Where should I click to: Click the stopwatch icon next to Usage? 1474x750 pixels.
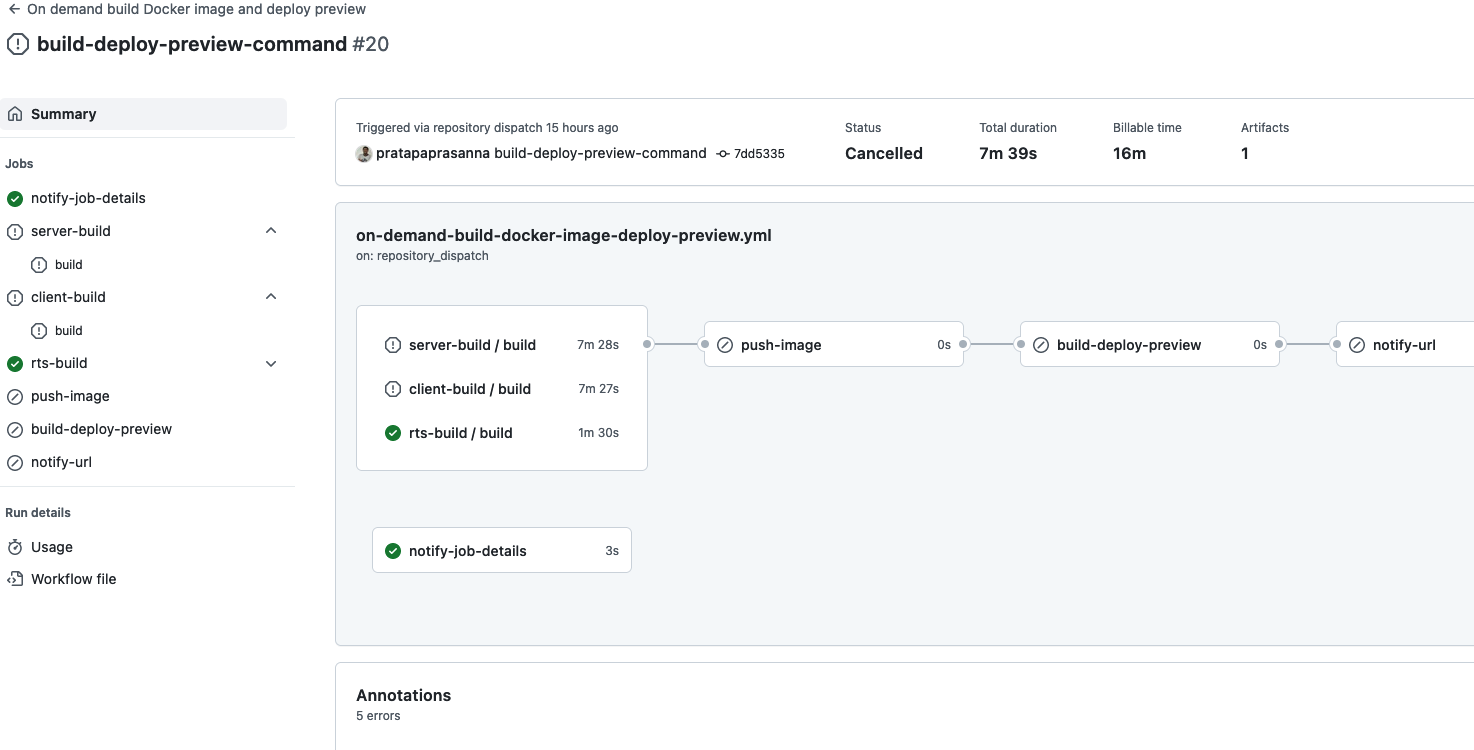click(x=15, y=547)
